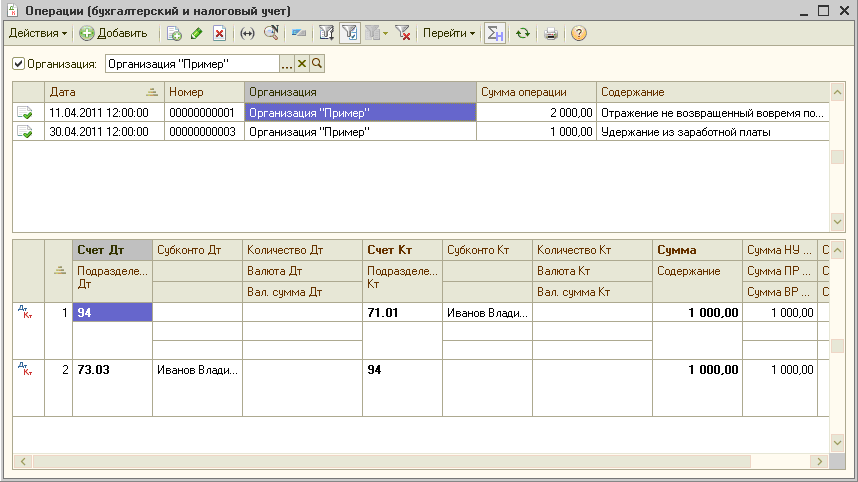Screen dimensions: 858x482
Task: Click the printer icon in toolbar
Action: tap(550, 33)
